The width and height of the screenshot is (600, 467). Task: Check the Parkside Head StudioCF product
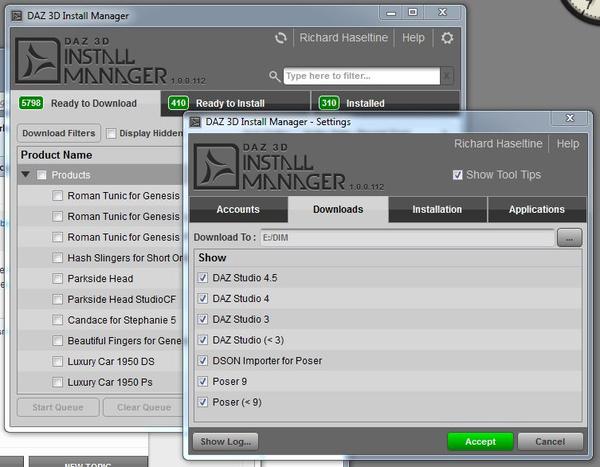click(x=57, y=299)
